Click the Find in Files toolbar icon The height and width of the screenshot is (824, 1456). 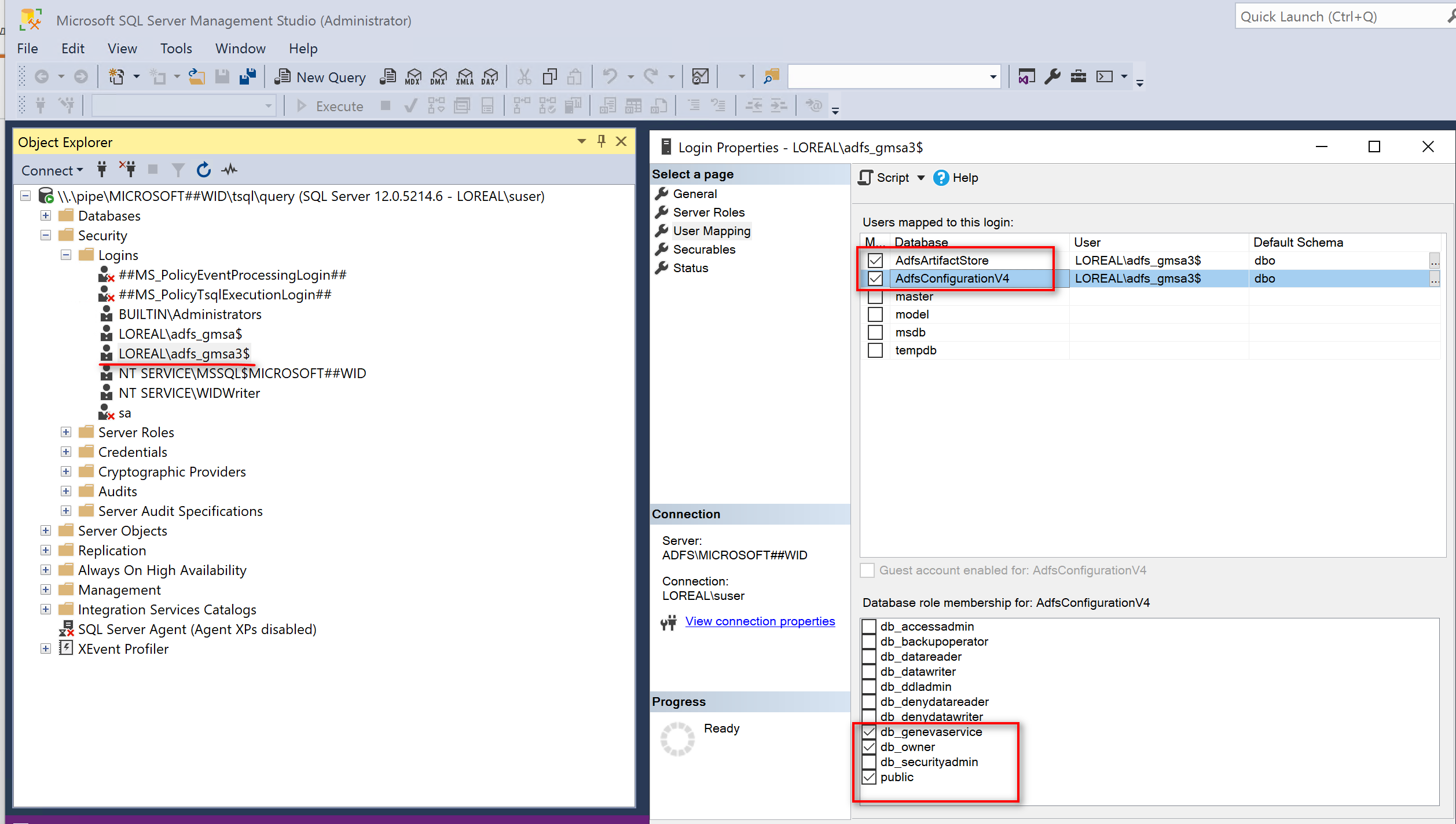[771, 76]
